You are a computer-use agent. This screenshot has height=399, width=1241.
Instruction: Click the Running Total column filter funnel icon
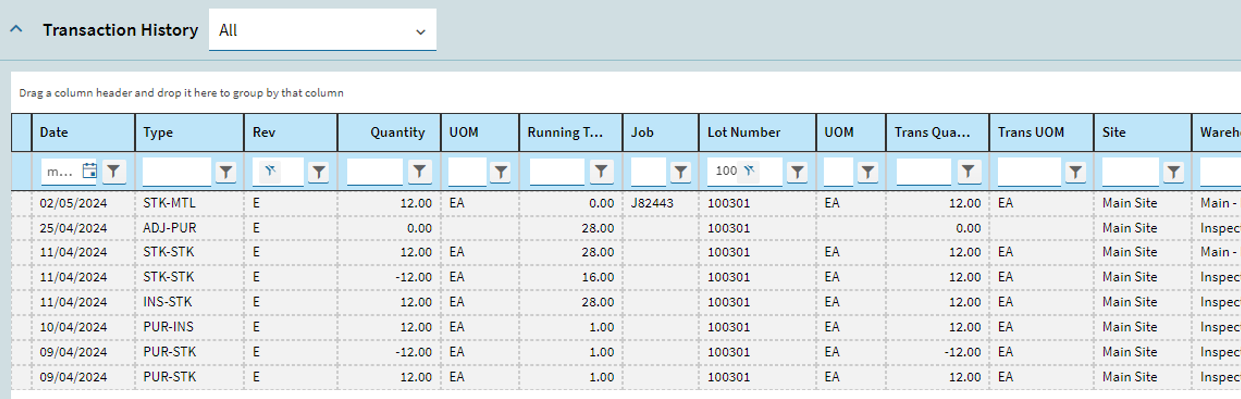click(x=600, y=172)
